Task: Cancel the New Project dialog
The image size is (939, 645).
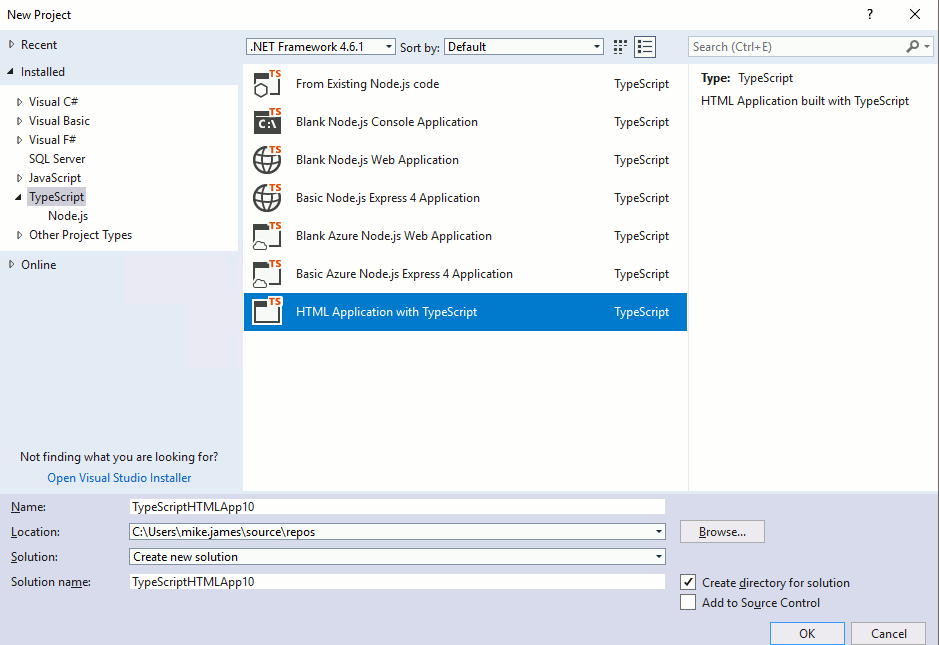Action: (x=888, y=634)
